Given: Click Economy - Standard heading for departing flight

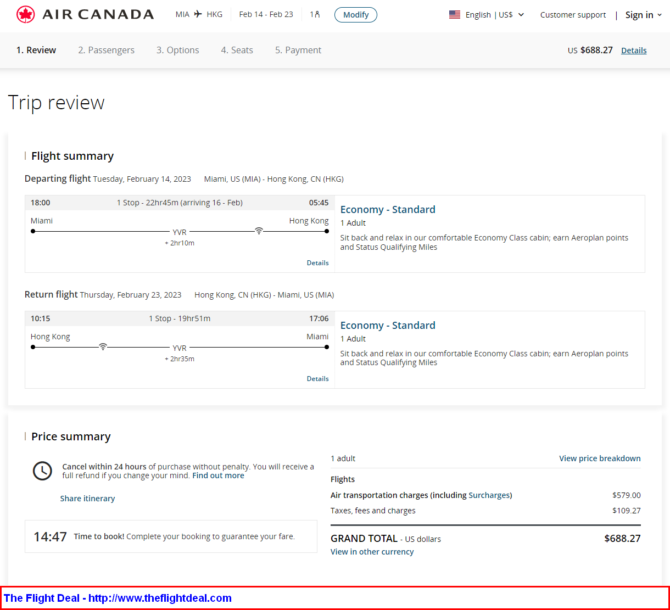Looking at the screenshot, I should pyautogui.click(x=388, y=209).
